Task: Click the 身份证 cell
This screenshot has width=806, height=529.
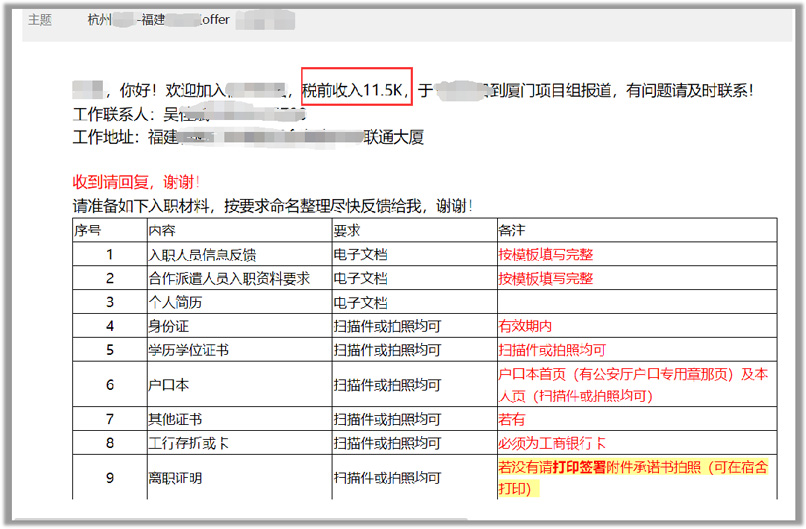Action: coord(166,327)
